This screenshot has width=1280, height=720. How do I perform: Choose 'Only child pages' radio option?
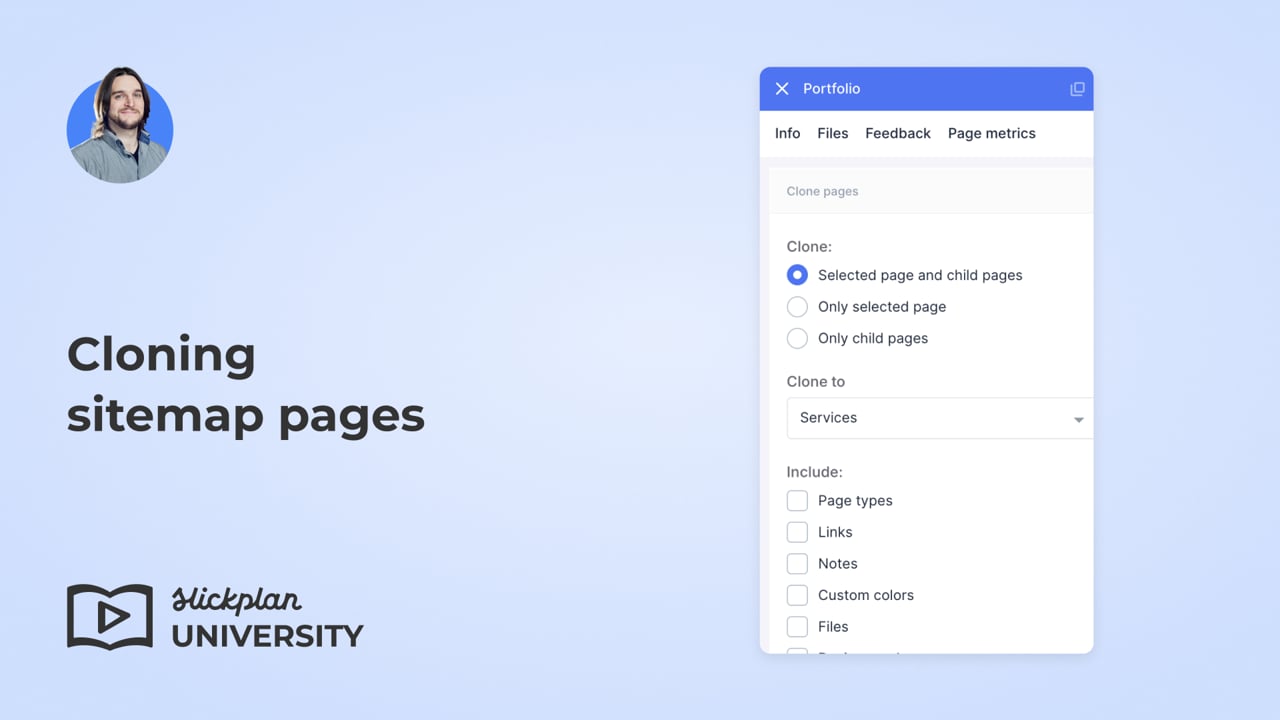(797, 338)
